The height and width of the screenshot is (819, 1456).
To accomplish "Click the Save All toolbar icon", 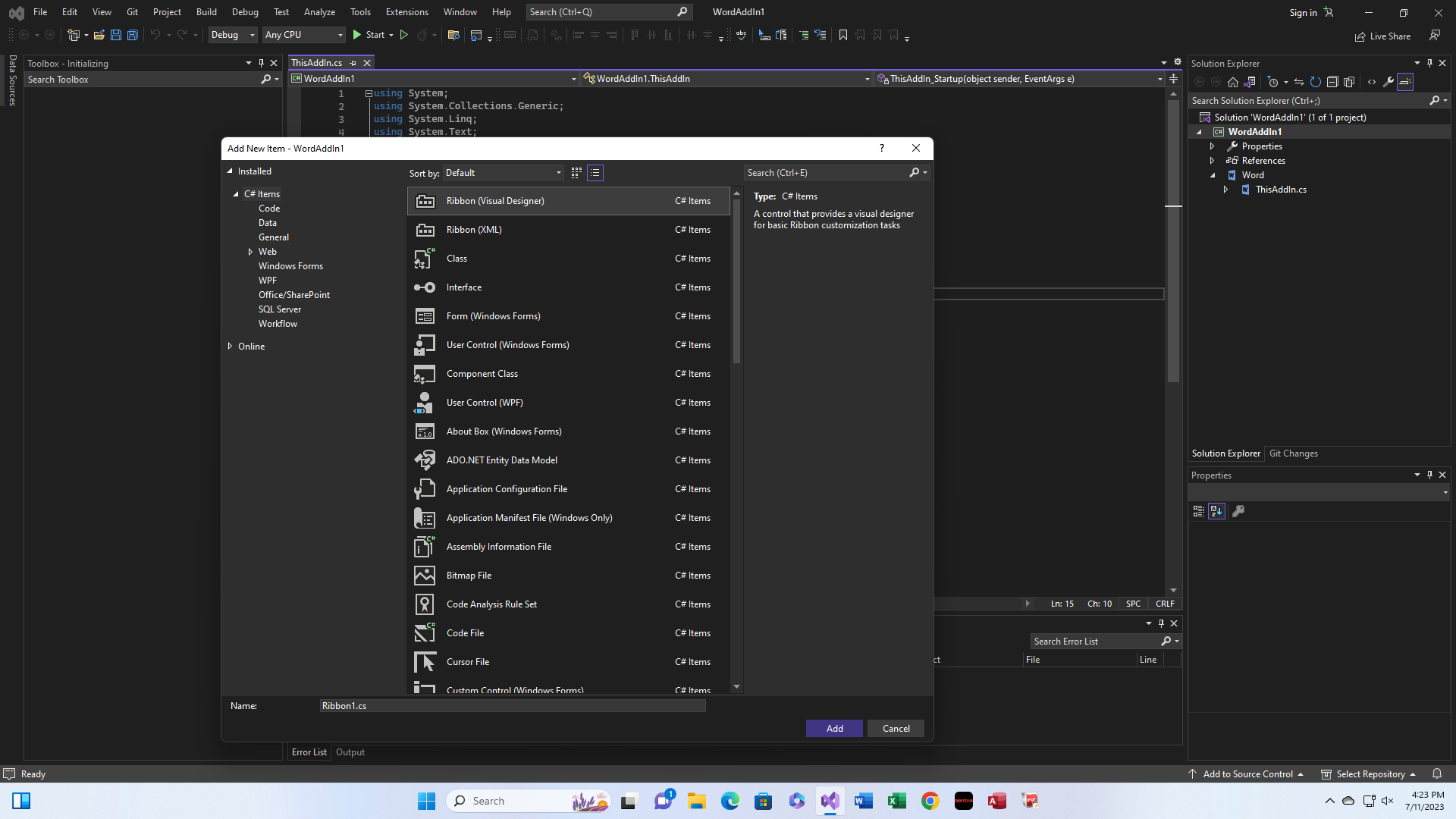I will coord(132,35).
